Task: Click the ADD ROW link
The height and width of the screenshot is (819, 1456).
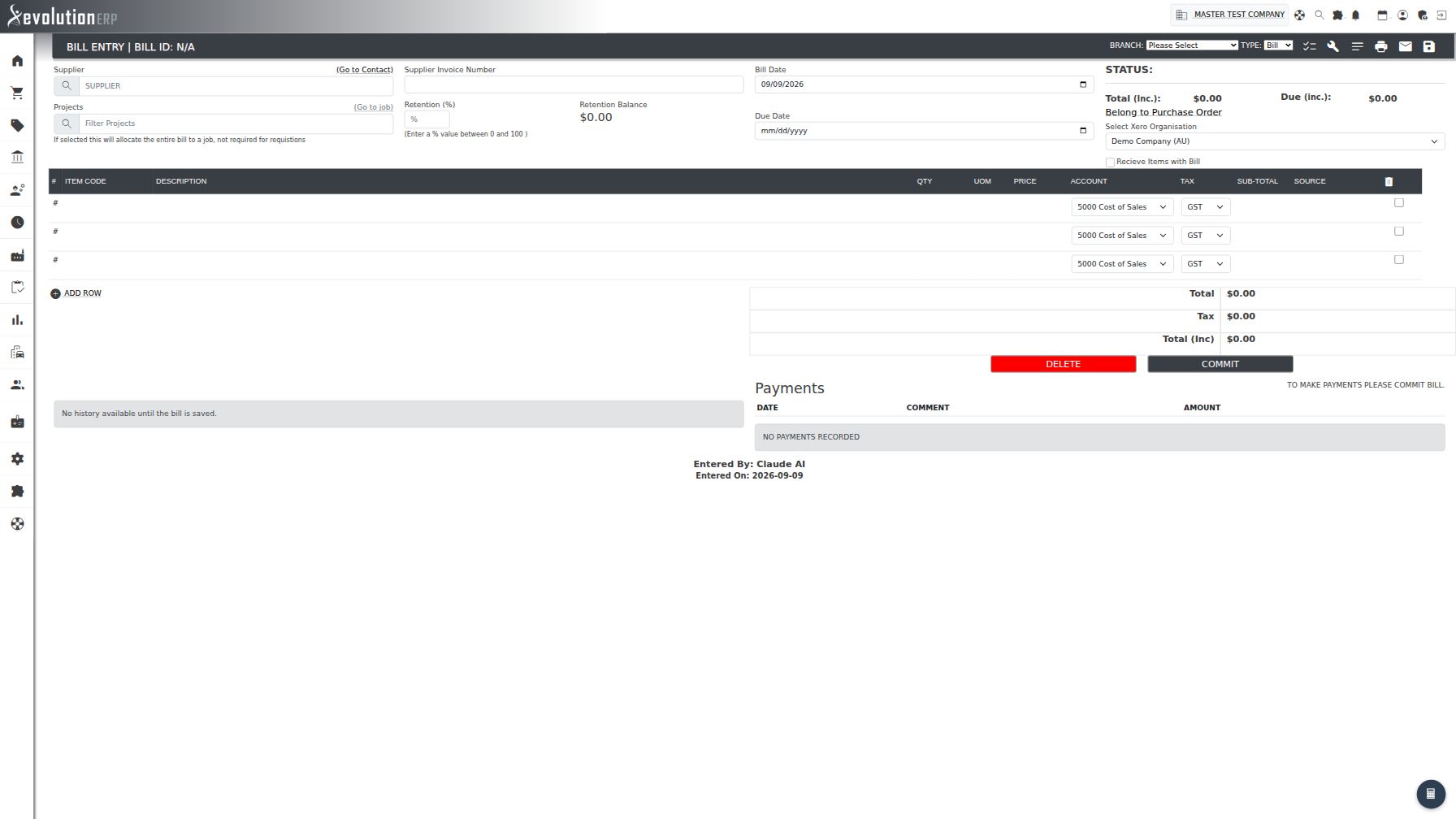Action: [x=83, y=293]
